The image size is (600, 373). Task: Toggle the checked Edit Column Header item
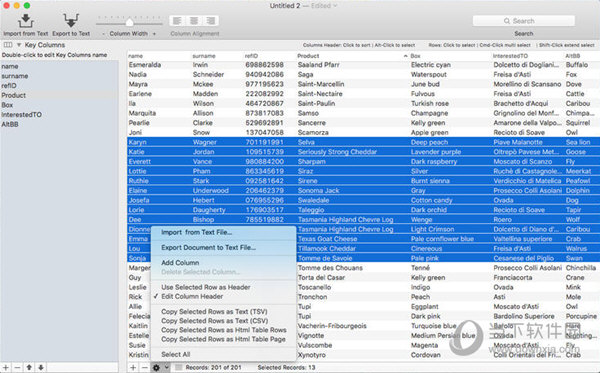pyautogui.click(x=192, y=296)
